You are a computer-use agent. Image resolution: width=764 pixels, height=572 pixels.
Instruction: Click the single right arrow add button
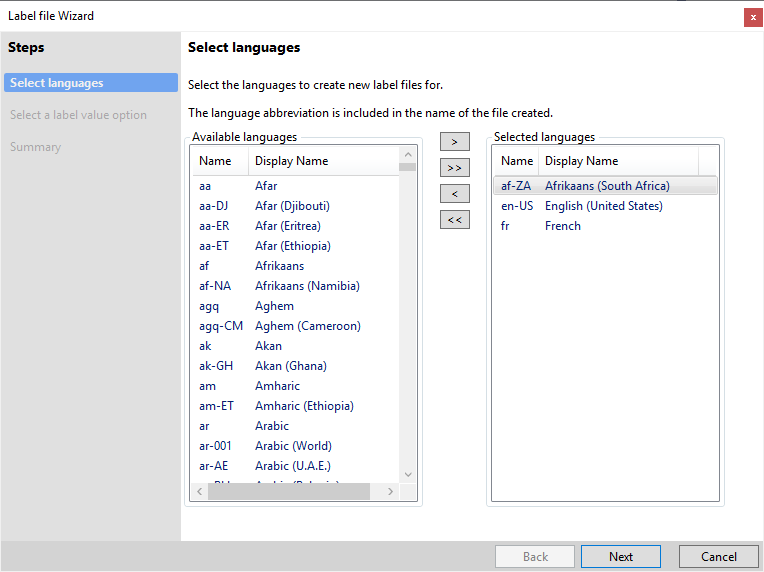coord(454,143)
